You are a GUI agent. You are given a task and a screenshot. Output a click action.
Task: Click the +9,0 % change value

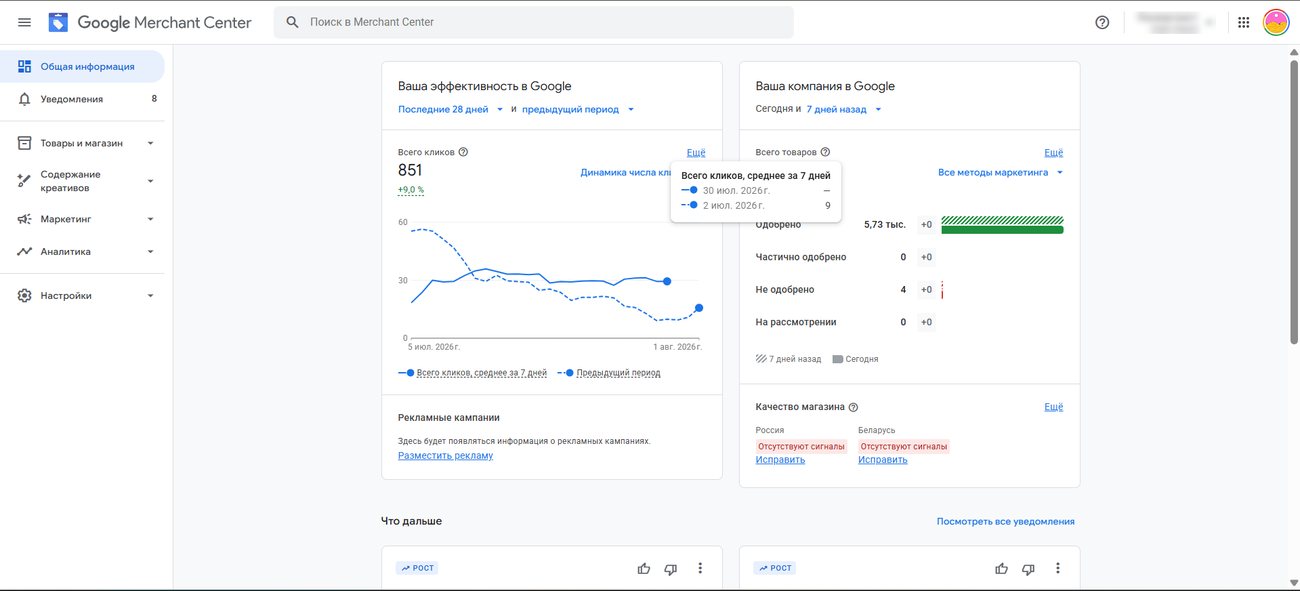click(x=411, y=189)
